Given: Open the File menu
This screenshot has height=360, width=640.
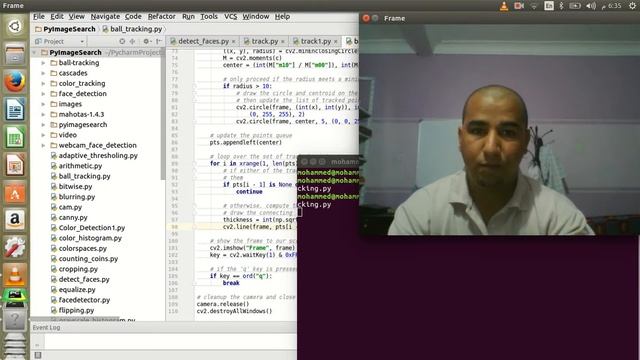Looking at the screenshot, I should [39, 16].
